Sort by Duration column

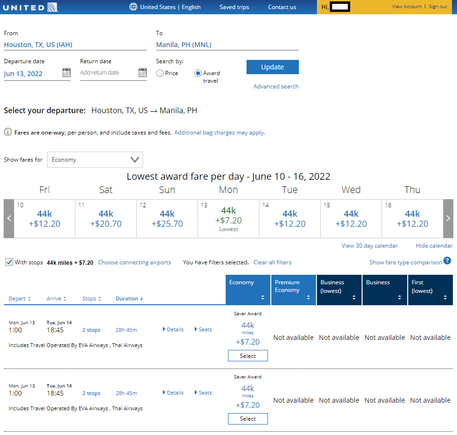pyautogui.click(x=129, y=299)
